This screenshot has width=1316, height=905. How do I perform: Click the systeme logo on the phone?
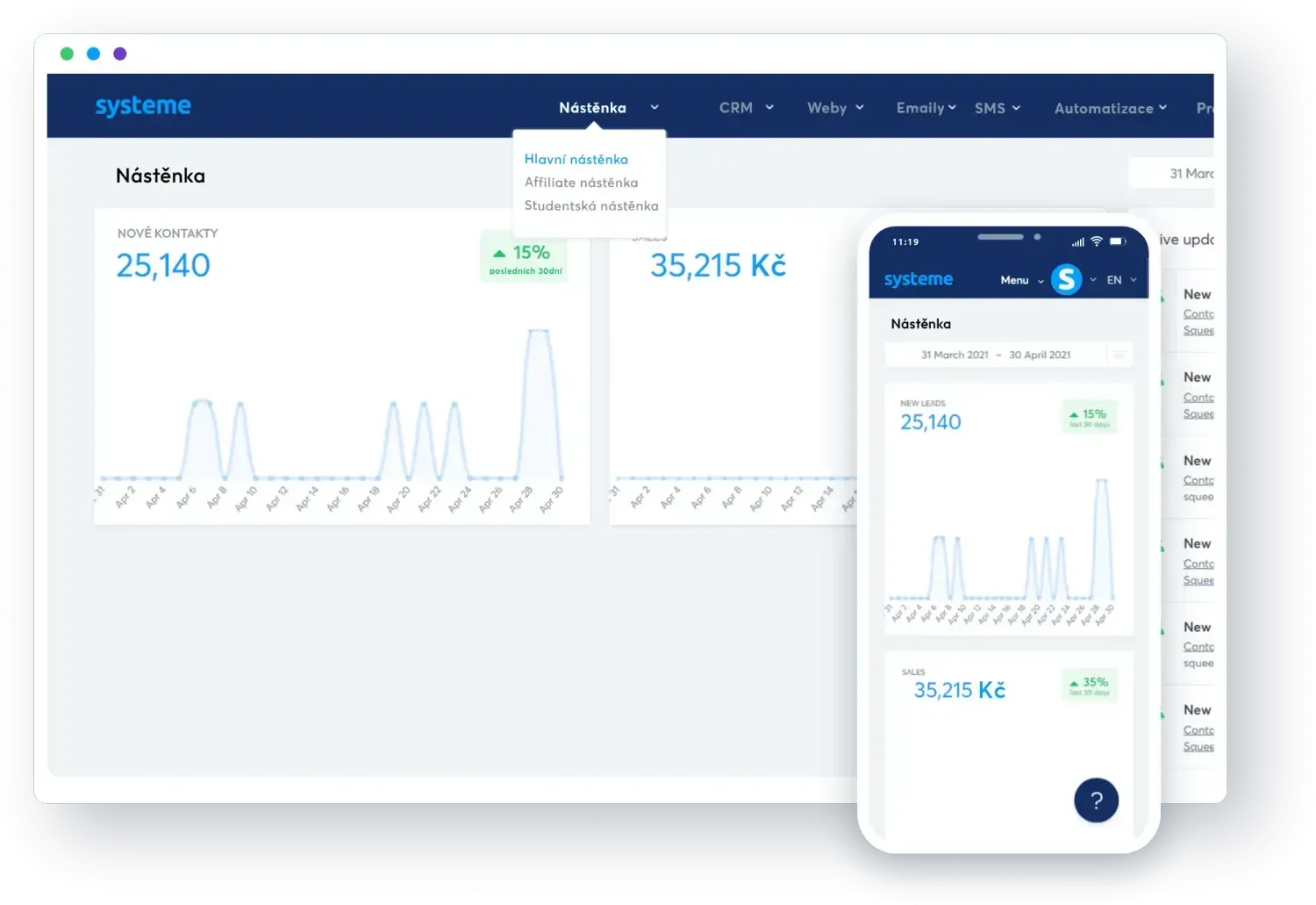918,279
